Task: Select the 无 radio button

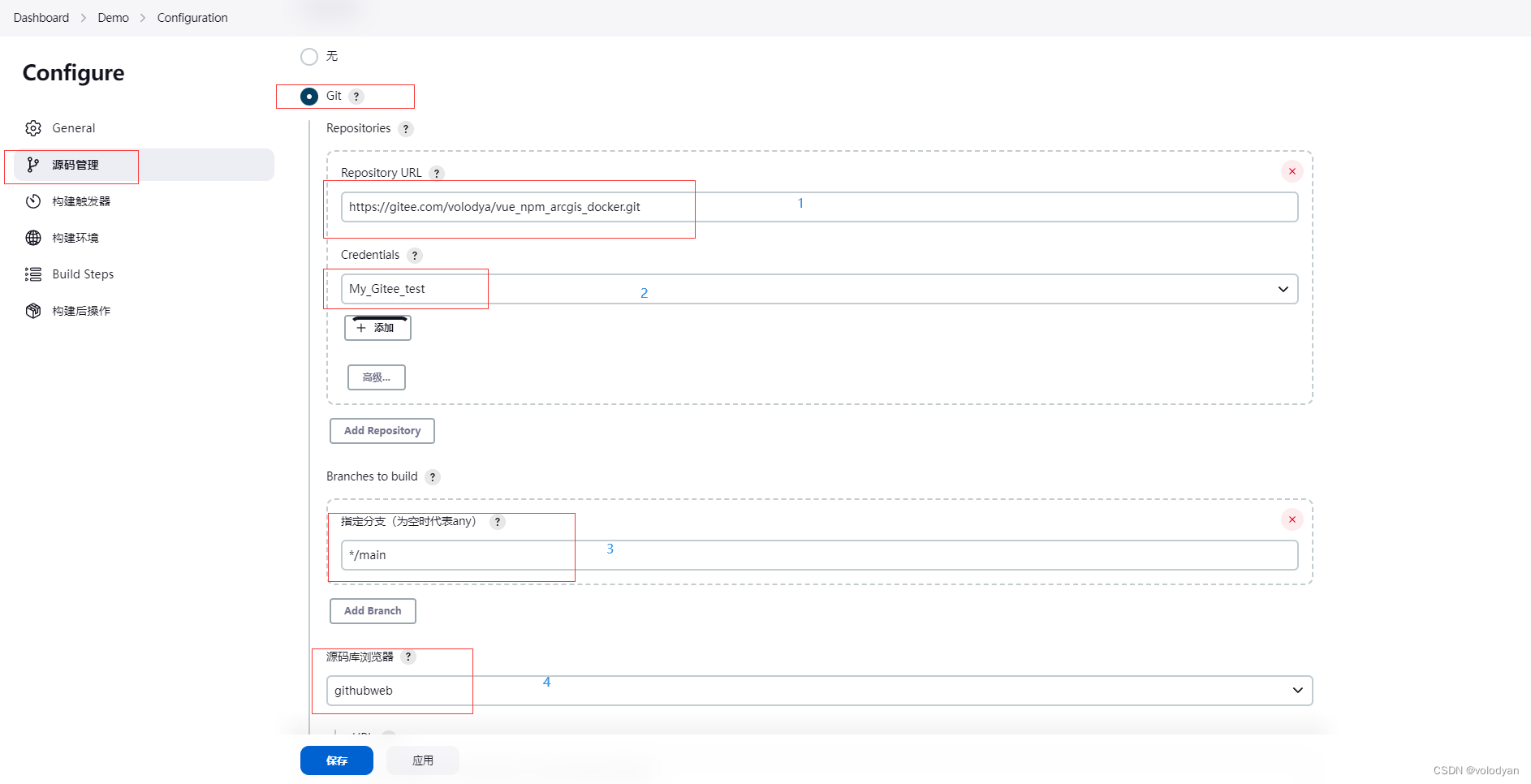Action: (x=309, y=57)
